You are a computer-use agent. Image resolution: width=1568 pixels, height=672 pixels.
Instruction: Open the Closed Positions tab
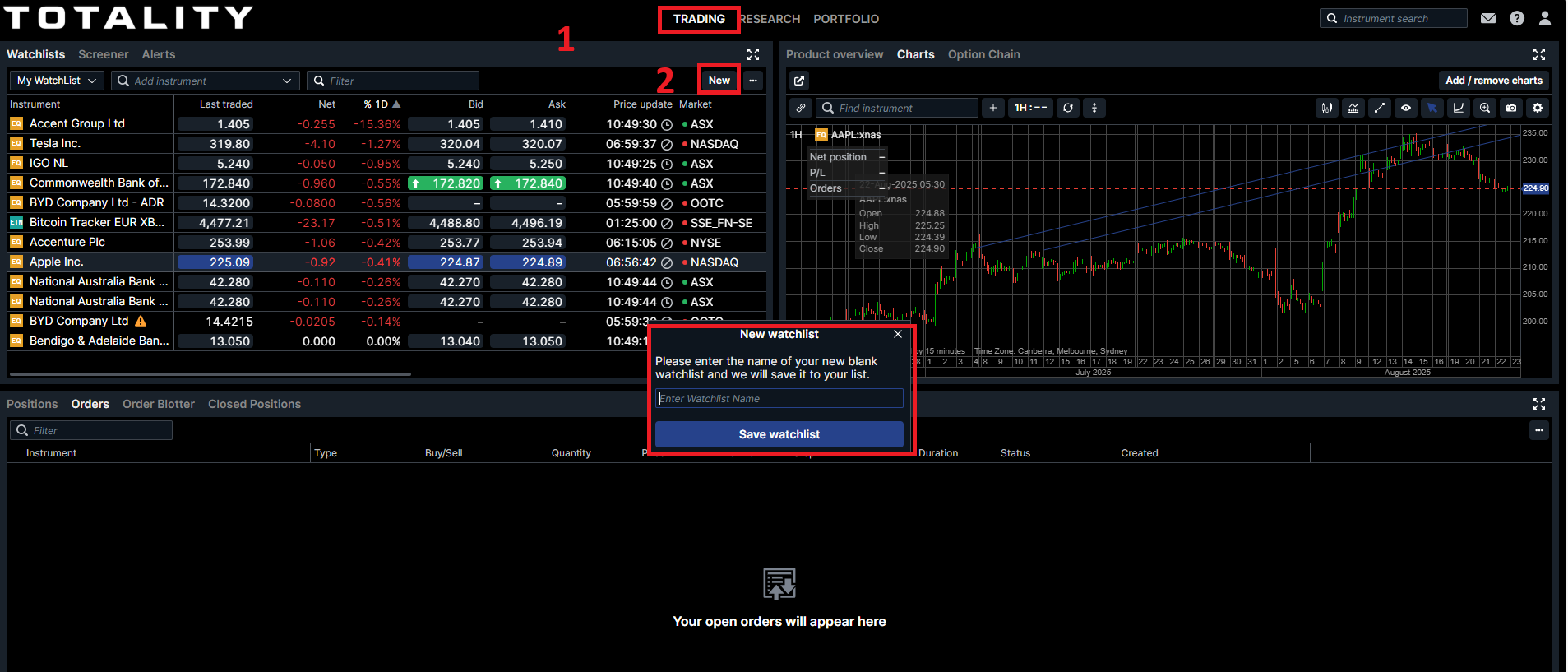click(254, 404)
